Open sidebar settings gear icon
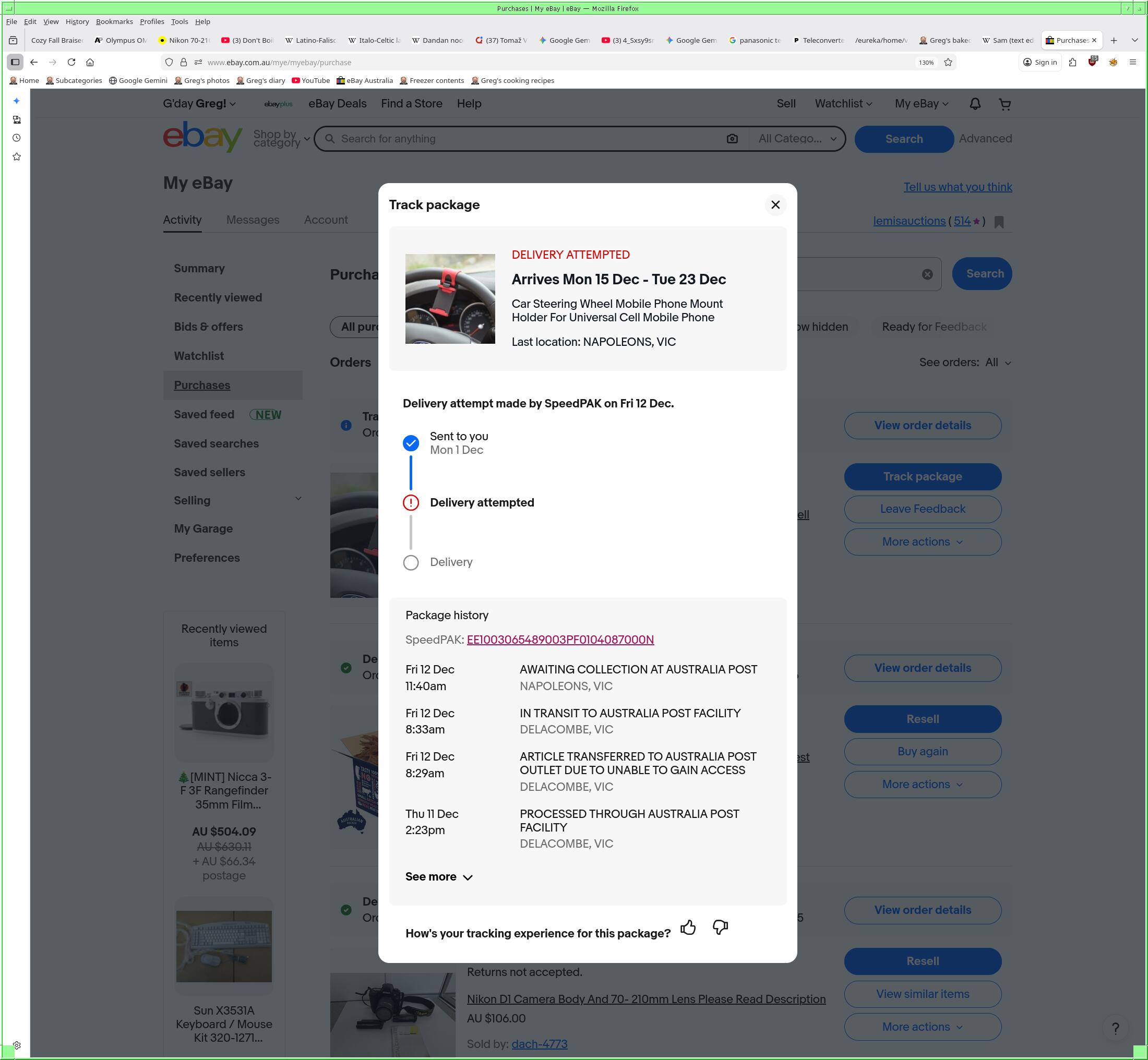 [17, 1045]
